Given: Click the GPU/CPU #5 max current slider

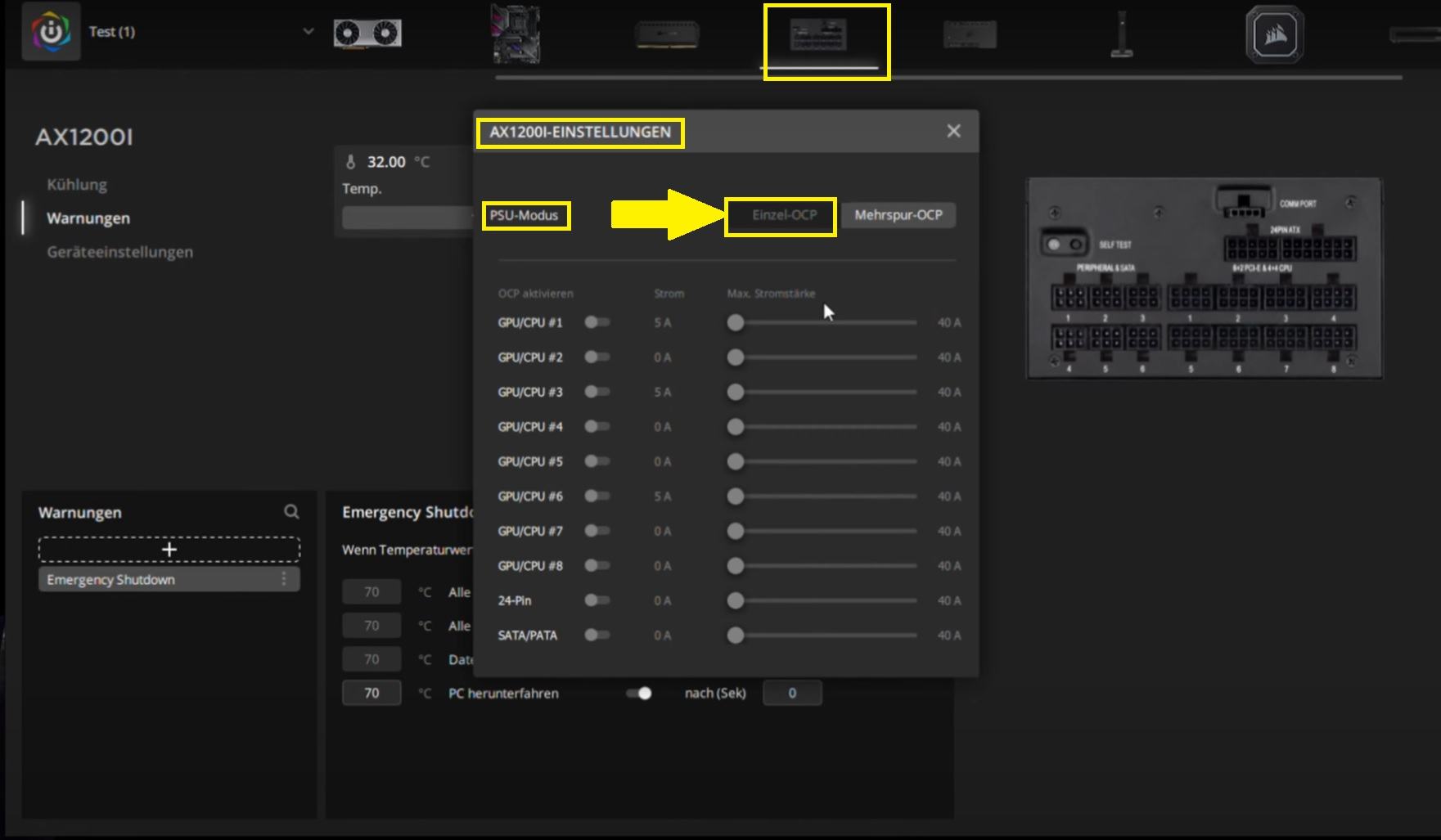Looking at the screenshot, I should [x=822, y=461].
